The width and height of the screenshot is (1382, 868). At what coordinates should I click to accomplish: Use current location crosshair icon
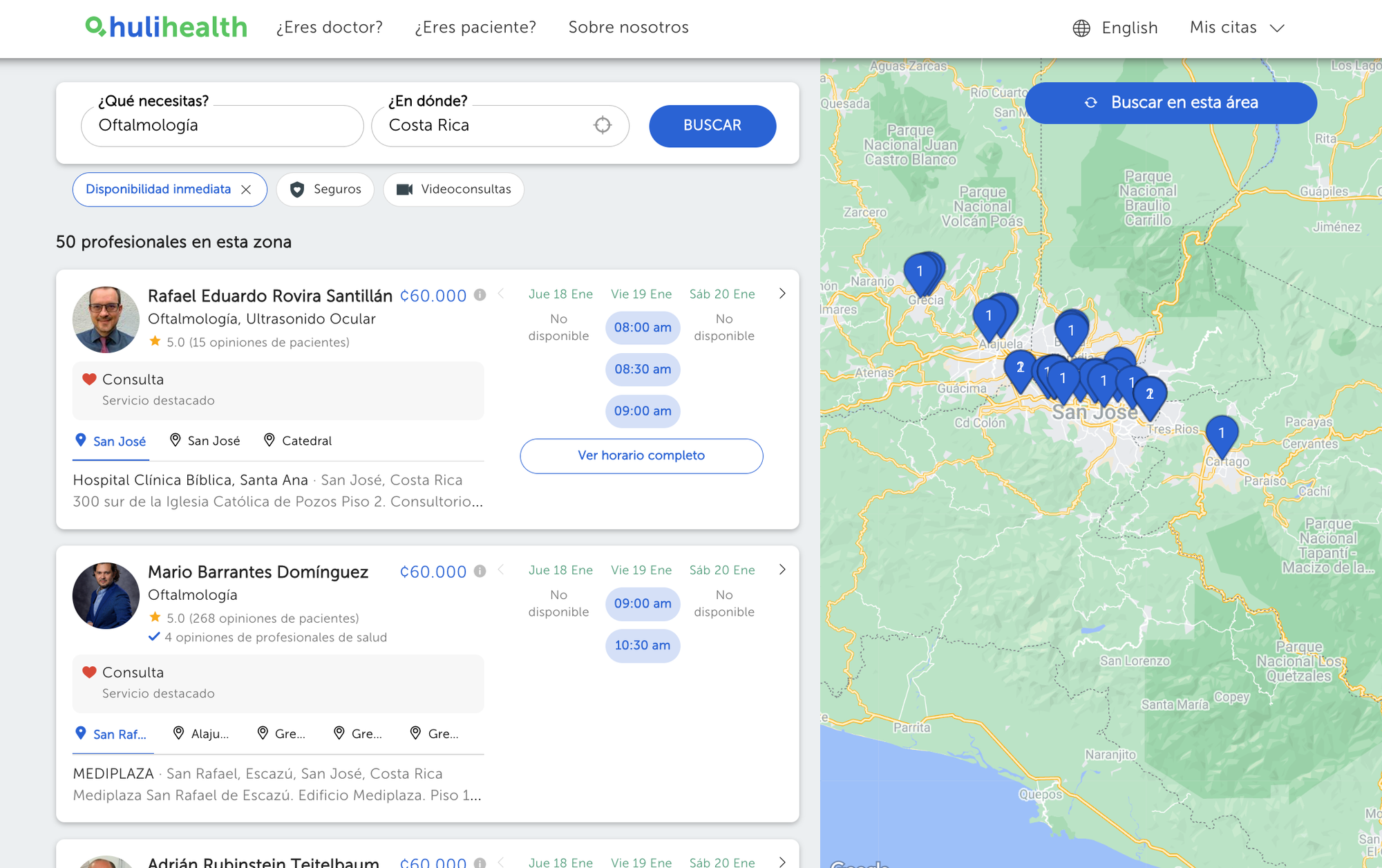point(603,125)
